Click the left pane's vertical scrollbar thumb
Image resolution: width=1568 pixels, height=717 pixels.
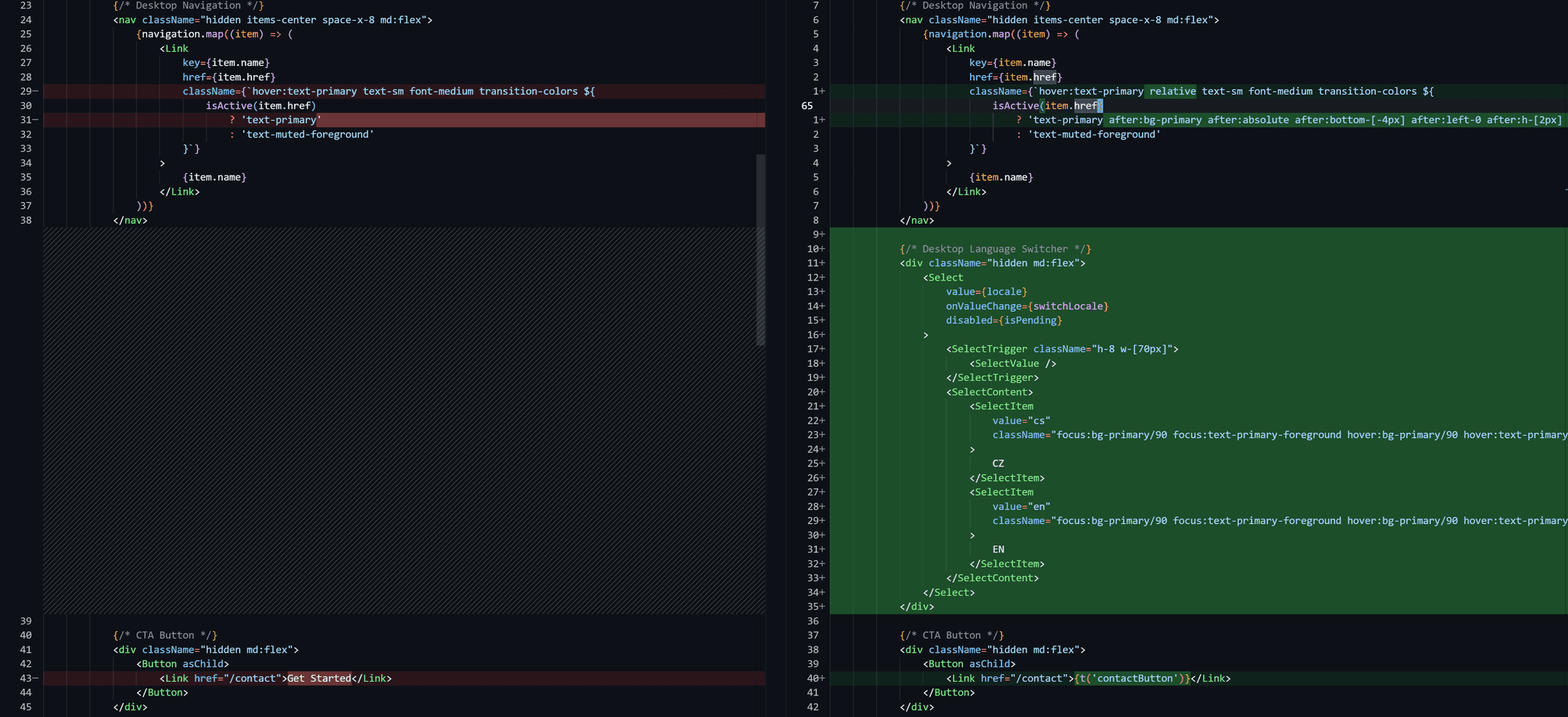[x=760, y=249]
